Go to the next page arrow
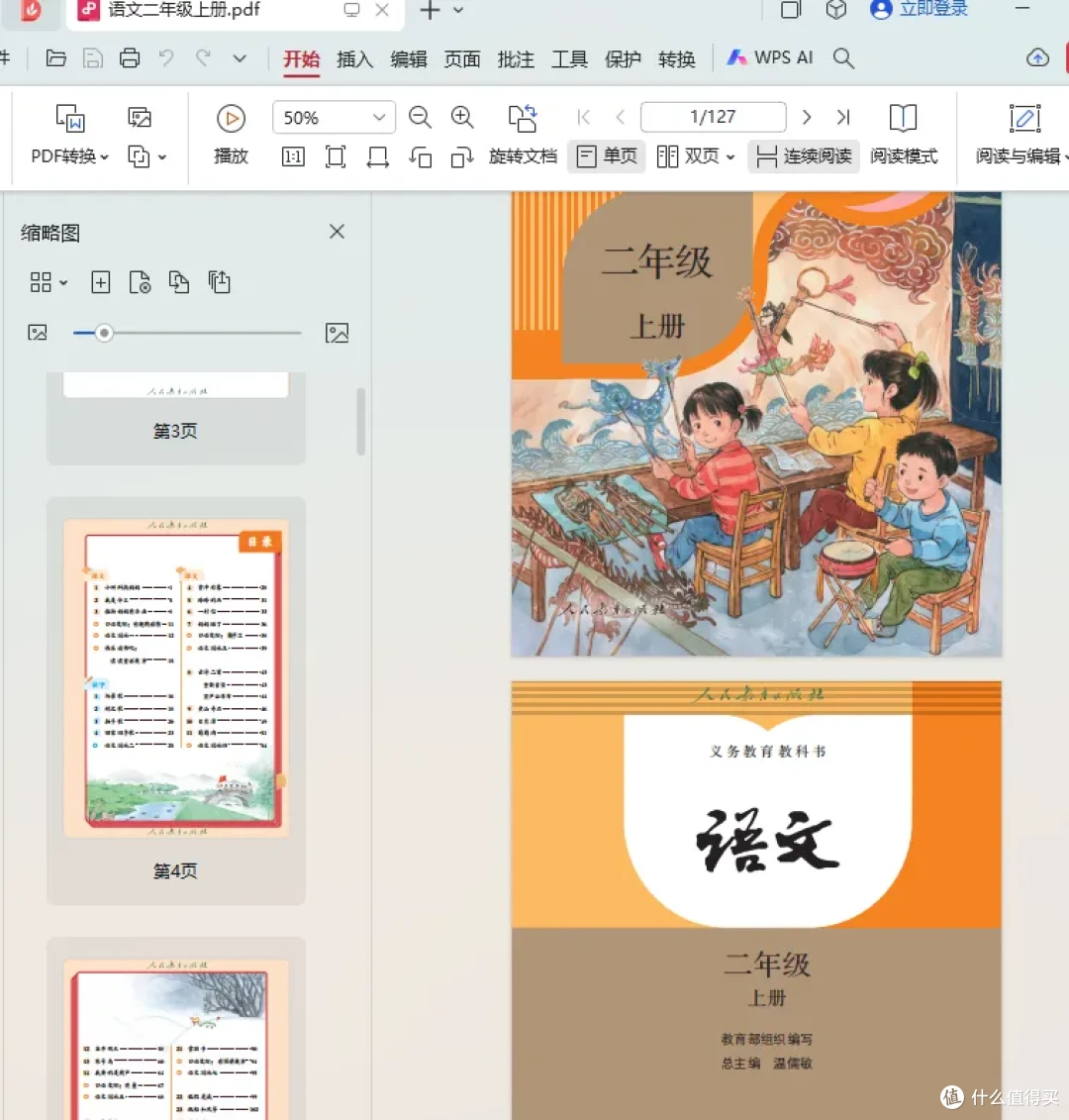 (807, 117)
